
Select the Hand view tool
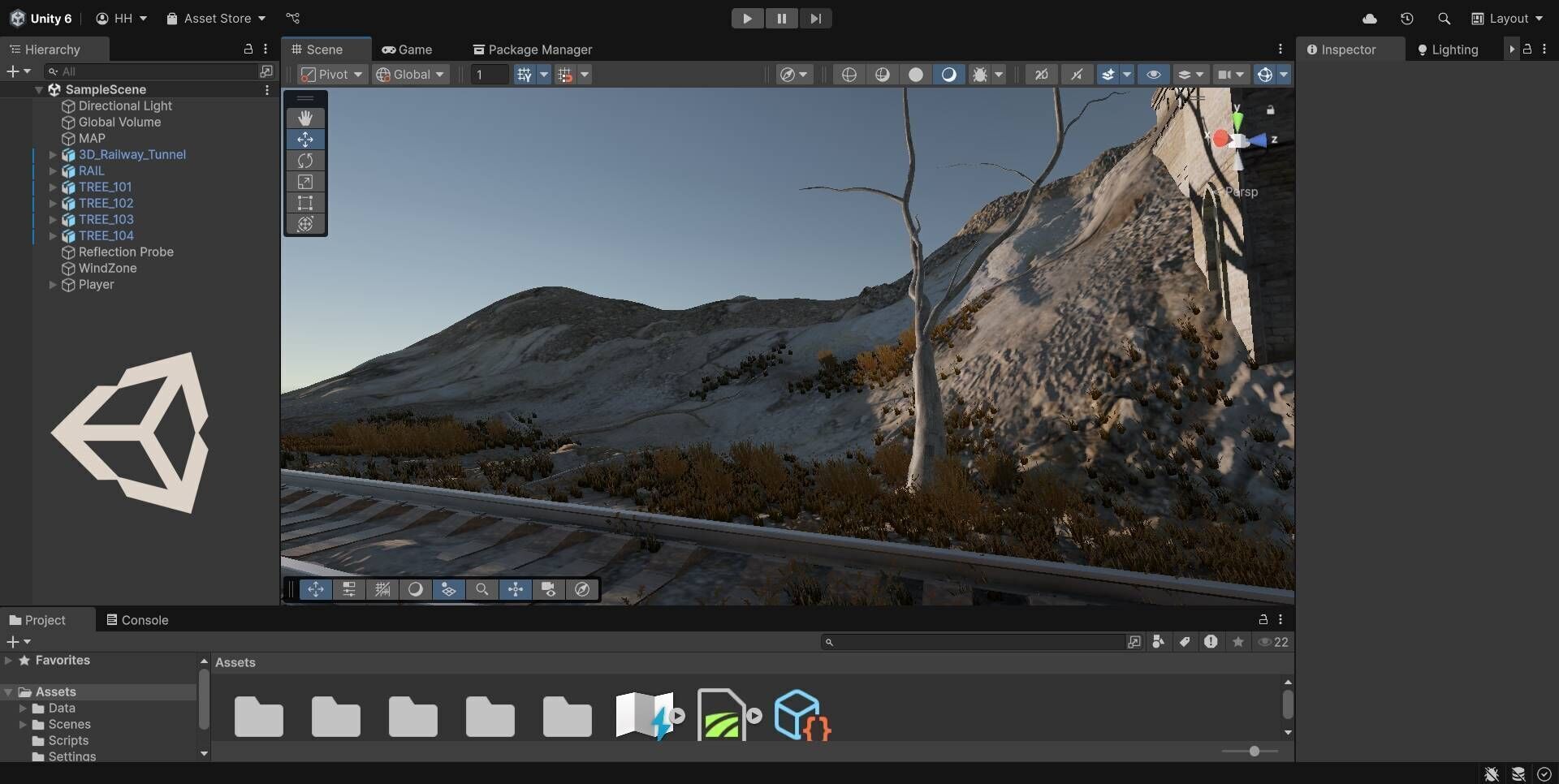coord(305,118)
